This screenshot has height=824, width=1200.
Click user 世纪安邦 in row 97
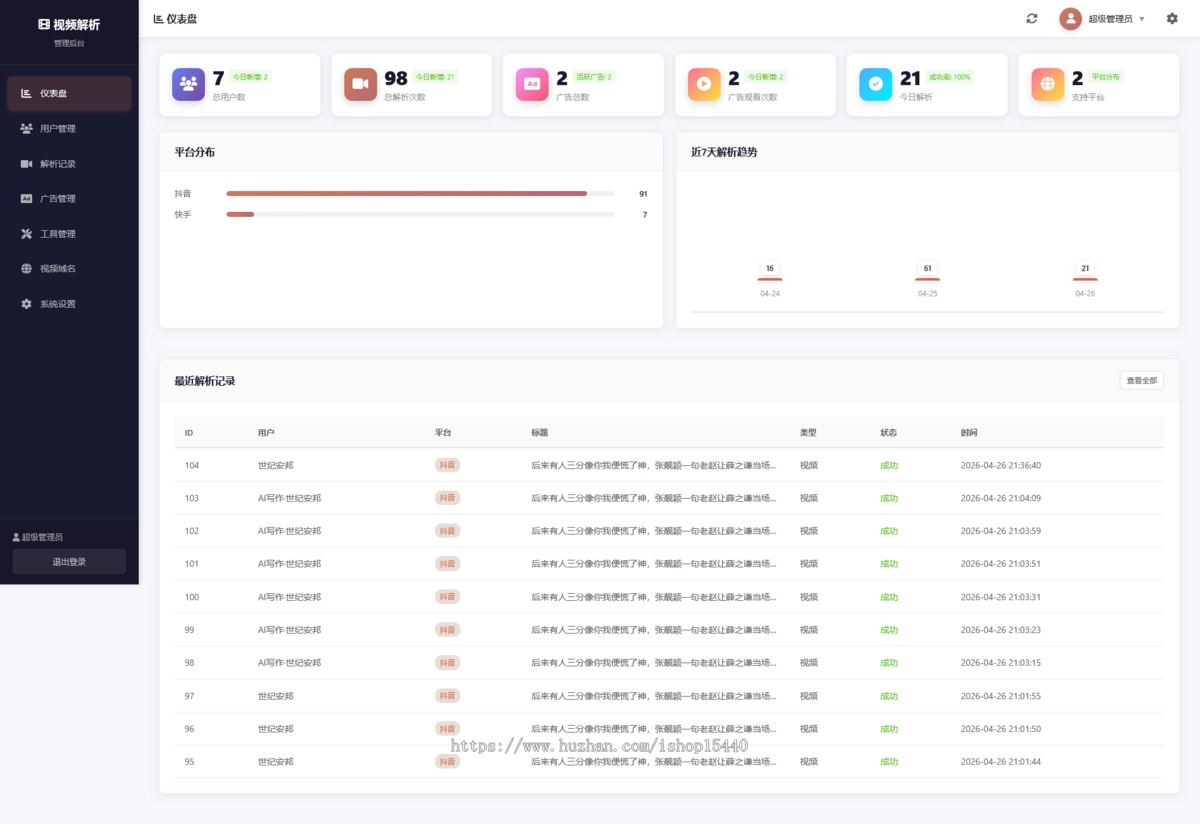coord(275,696)
